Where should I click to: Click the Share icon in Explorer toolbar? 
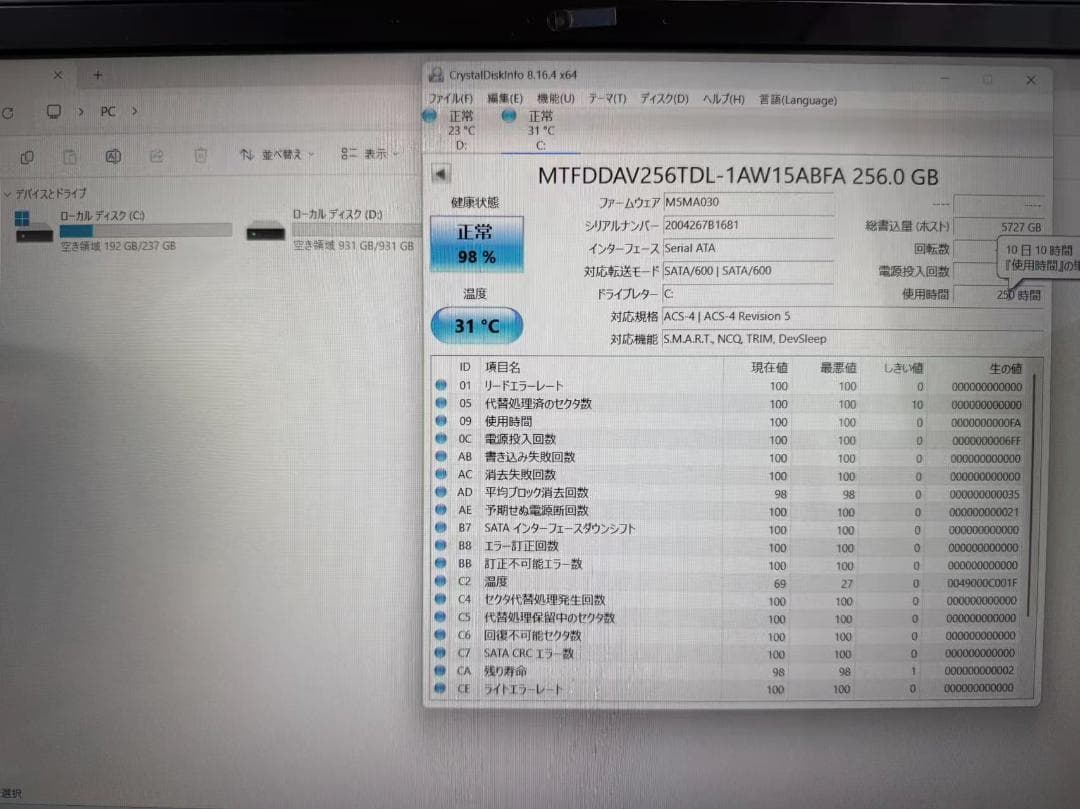[x=157, y=156]
